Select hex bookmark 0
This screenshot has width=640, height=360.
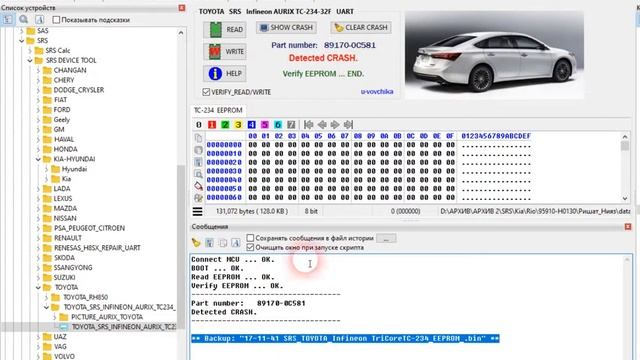coord(198,124)
